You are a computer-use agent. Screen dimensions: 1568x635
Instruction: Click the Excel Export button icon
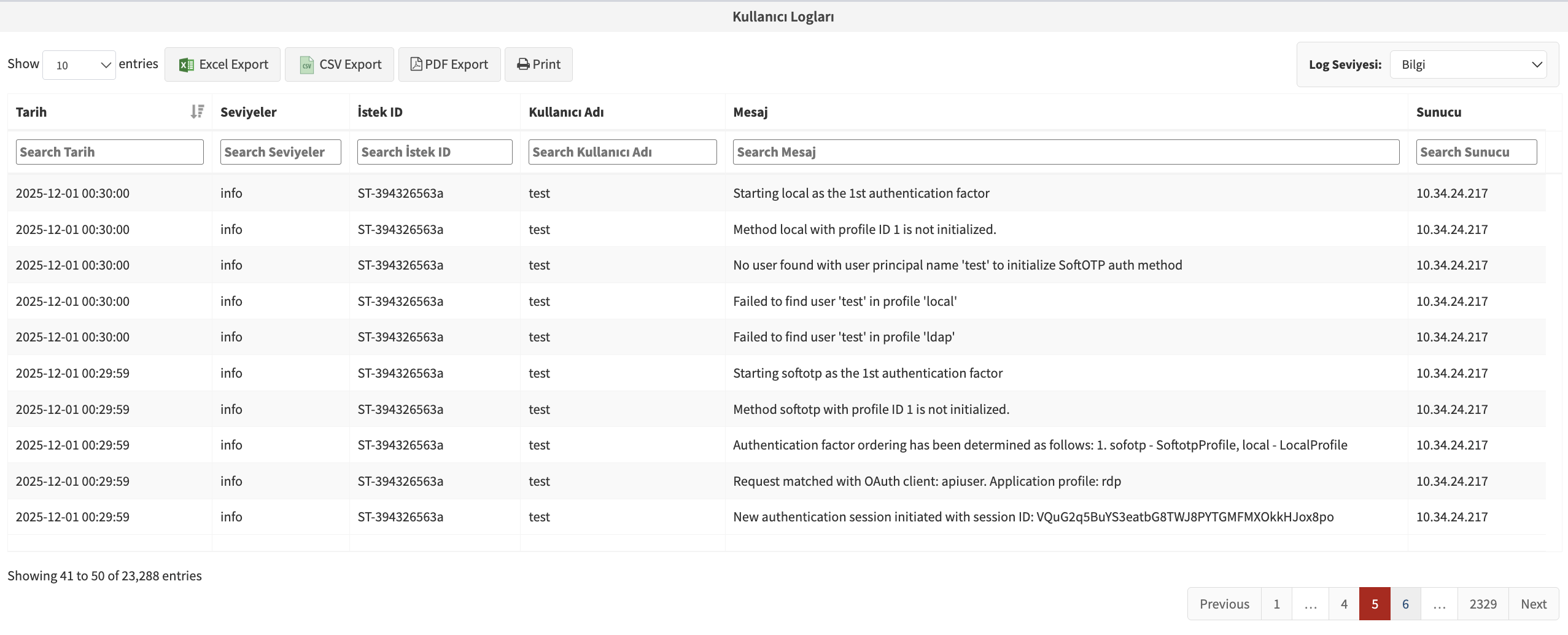point(186,64)
